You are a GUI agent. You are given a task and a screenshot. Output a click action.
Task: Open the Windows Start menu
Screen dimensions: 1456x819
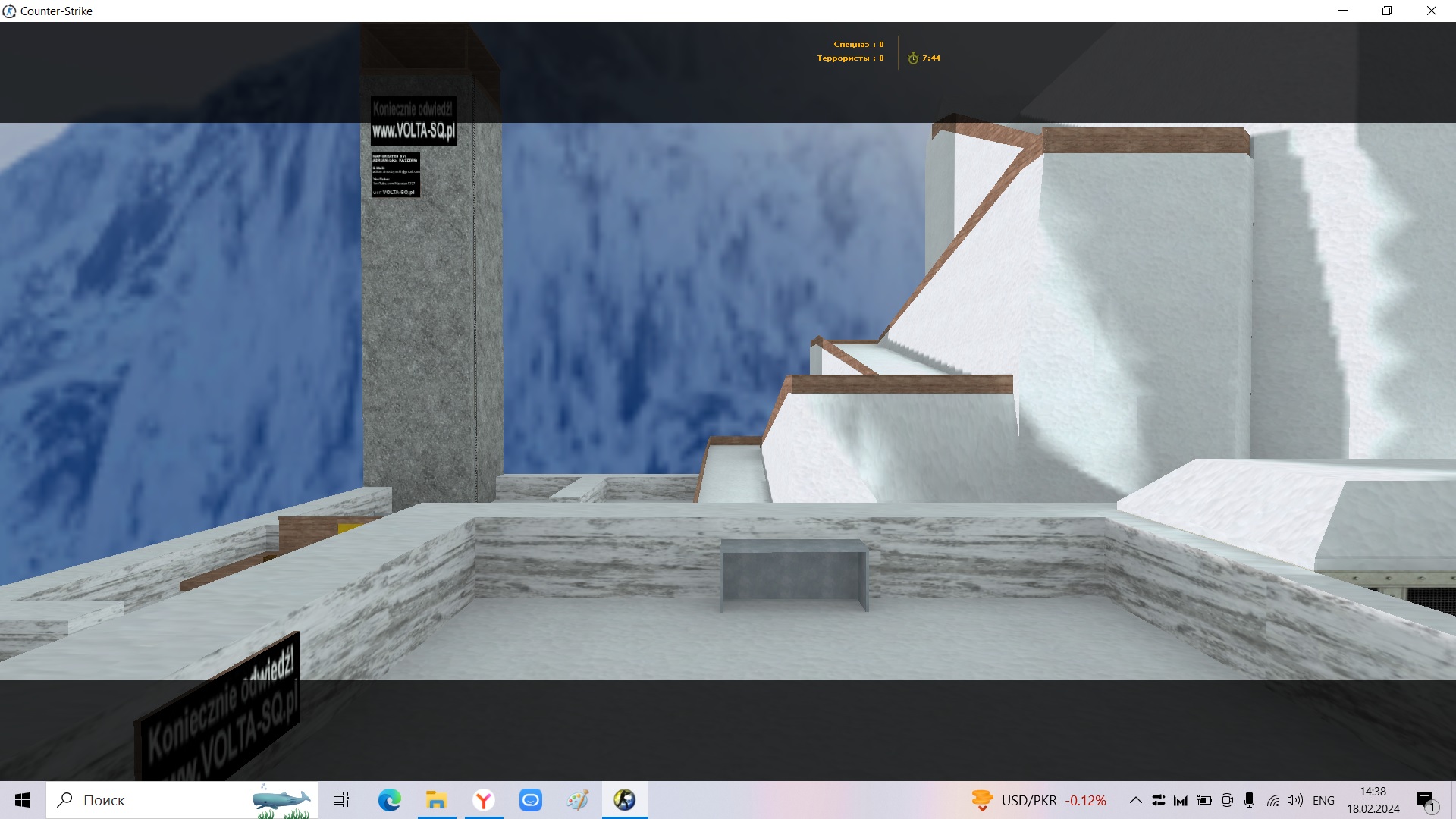[23, 800]
